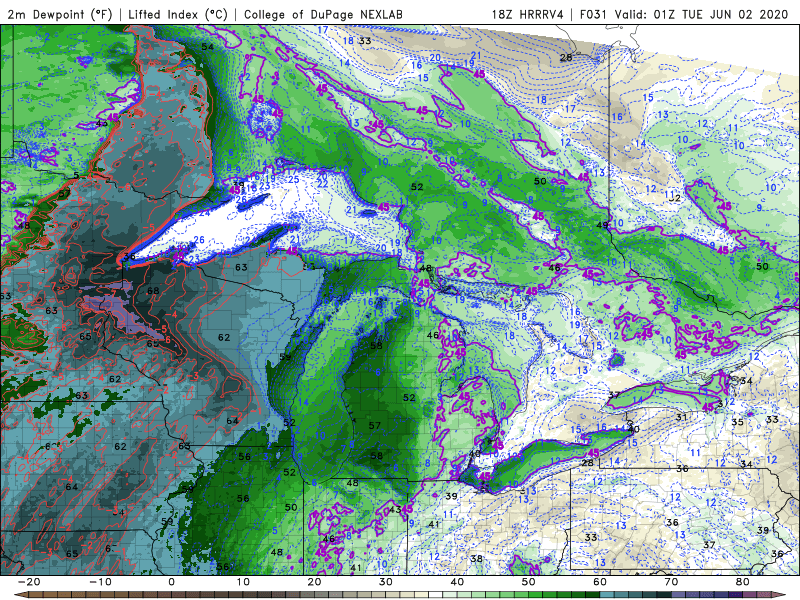Click the black 38 dewpoint value near bottom
The image size is (800, 600).
(477, 559)
